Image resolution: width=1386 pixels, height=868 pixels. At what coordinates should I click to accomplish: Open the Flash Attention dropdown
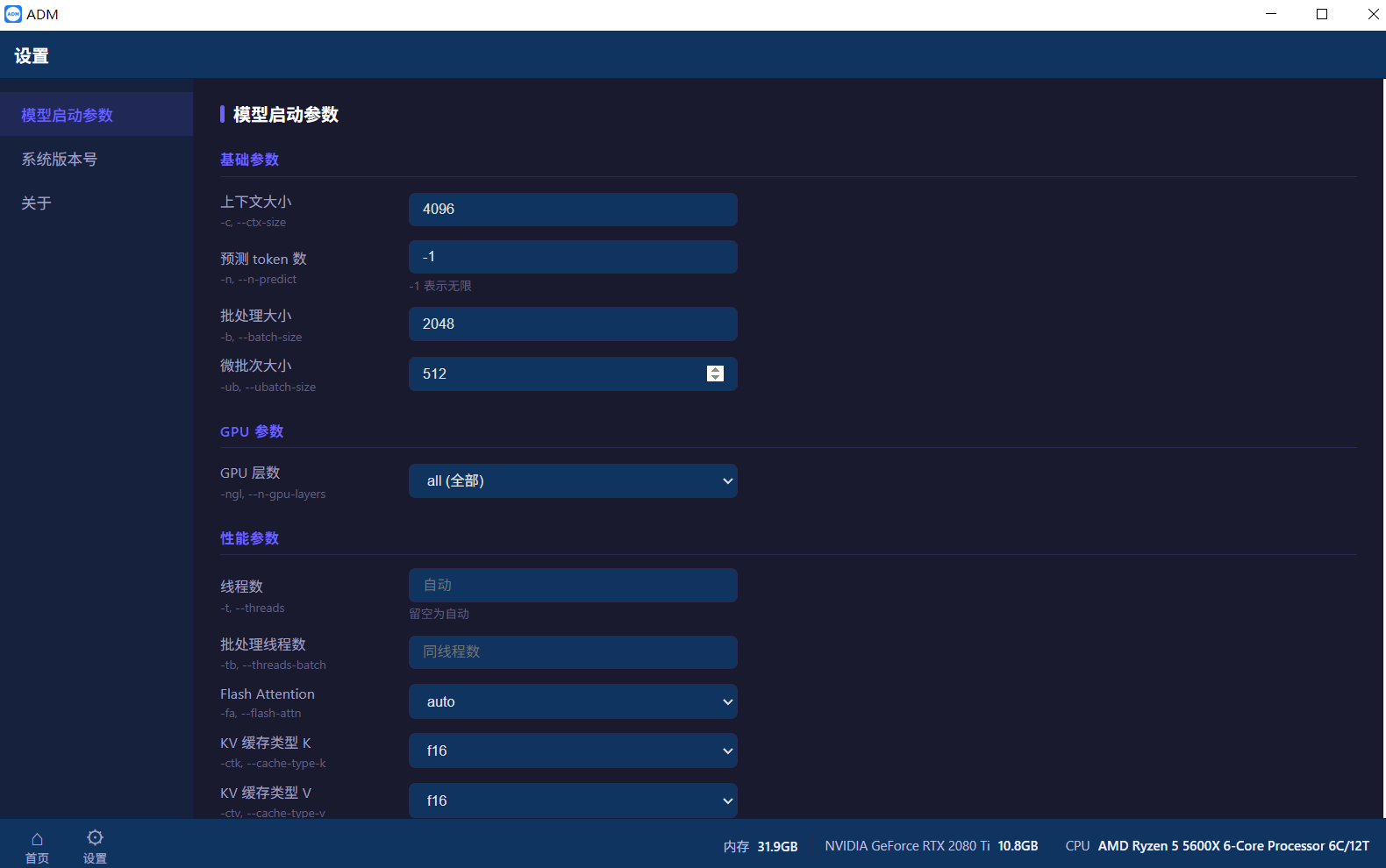pyautogui.click(x=573, y=701)
